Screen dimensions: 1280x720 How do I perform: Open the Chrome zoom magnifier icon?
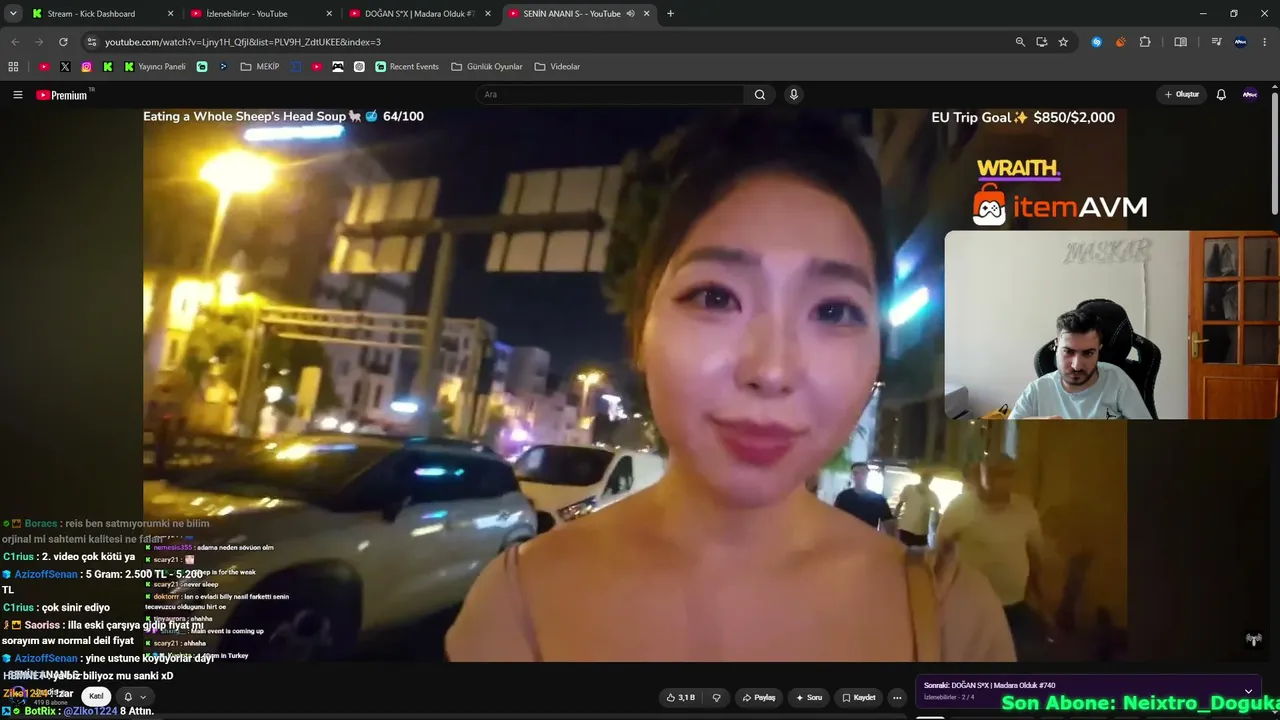coord(1020,42)
